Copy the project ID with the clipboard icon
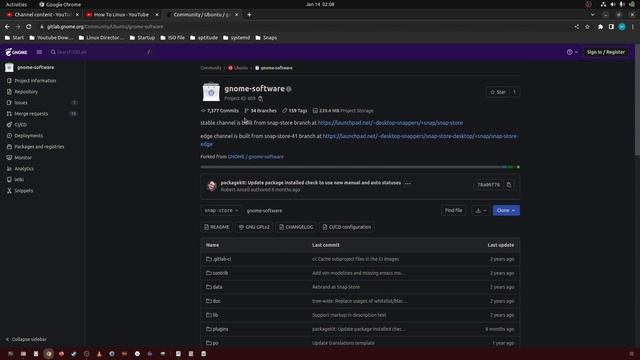 click(260, 99)
